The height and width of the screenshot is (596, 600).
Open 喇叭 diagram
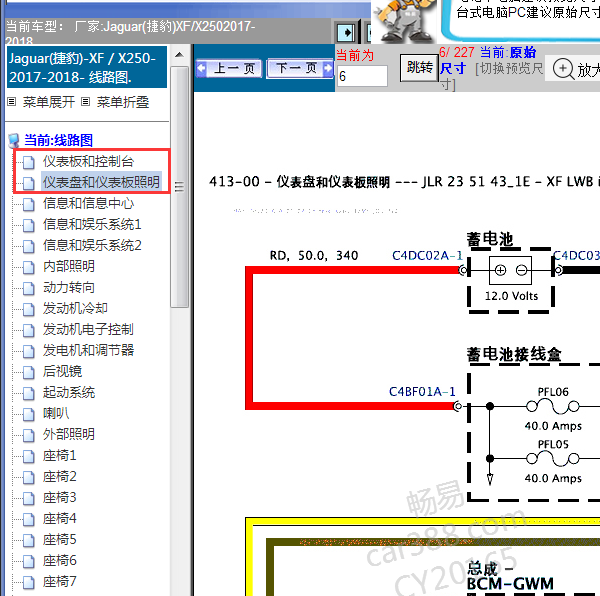coord(55,414)
